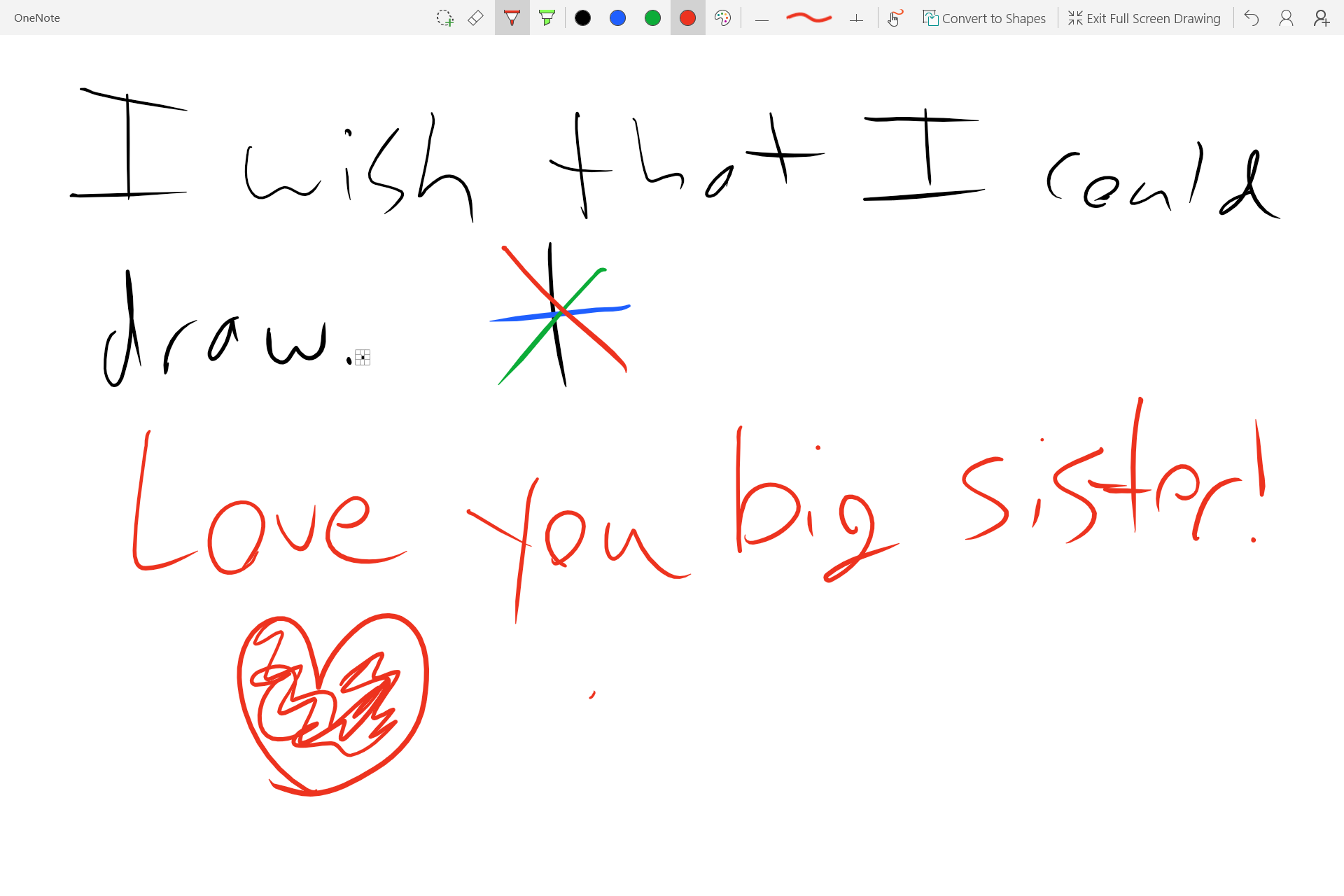Screen dimensions: 1344x896
Task: Toggle draw with touch mode
Action: coord(895,18)
